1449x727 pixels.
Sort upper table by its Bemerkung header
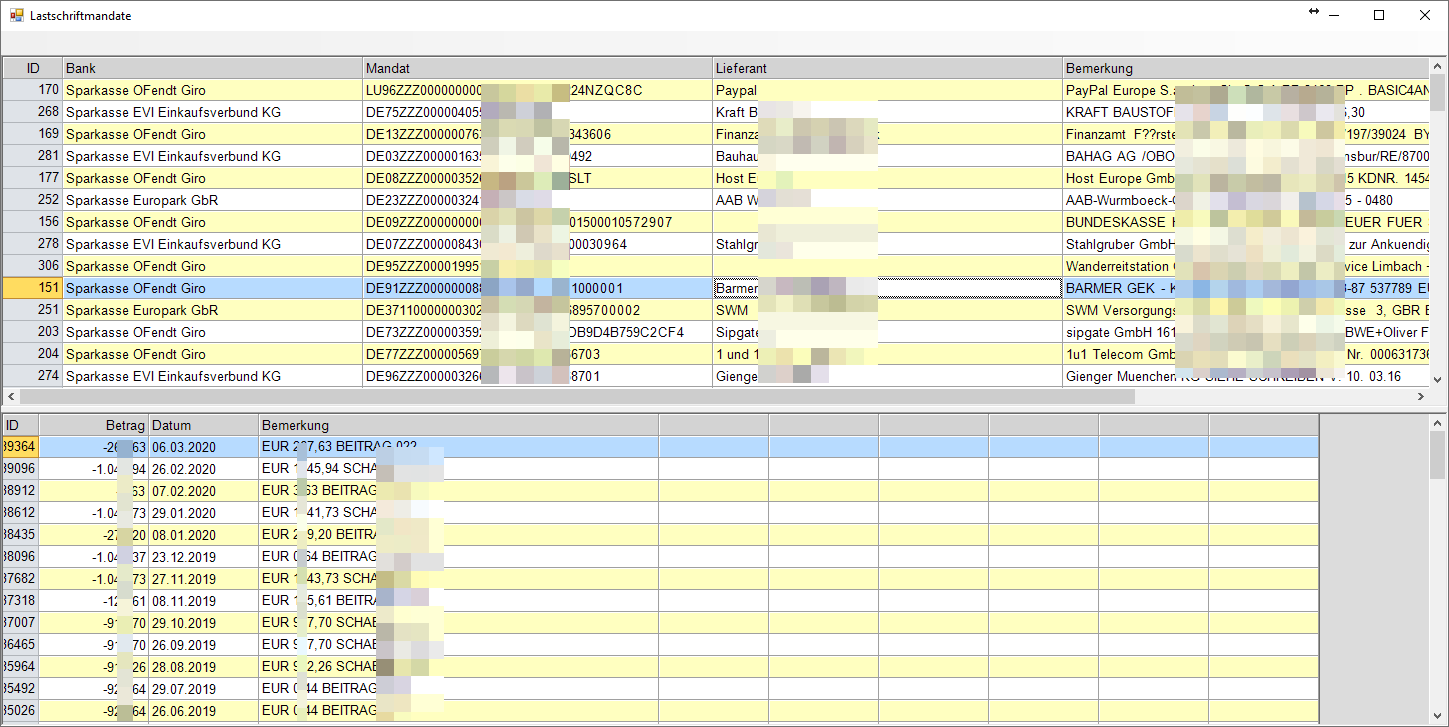click(x=1246, y=68)
